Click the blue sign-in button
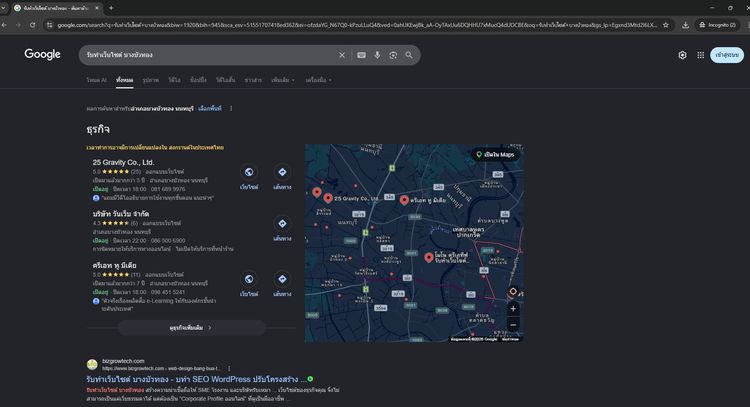 727,55
